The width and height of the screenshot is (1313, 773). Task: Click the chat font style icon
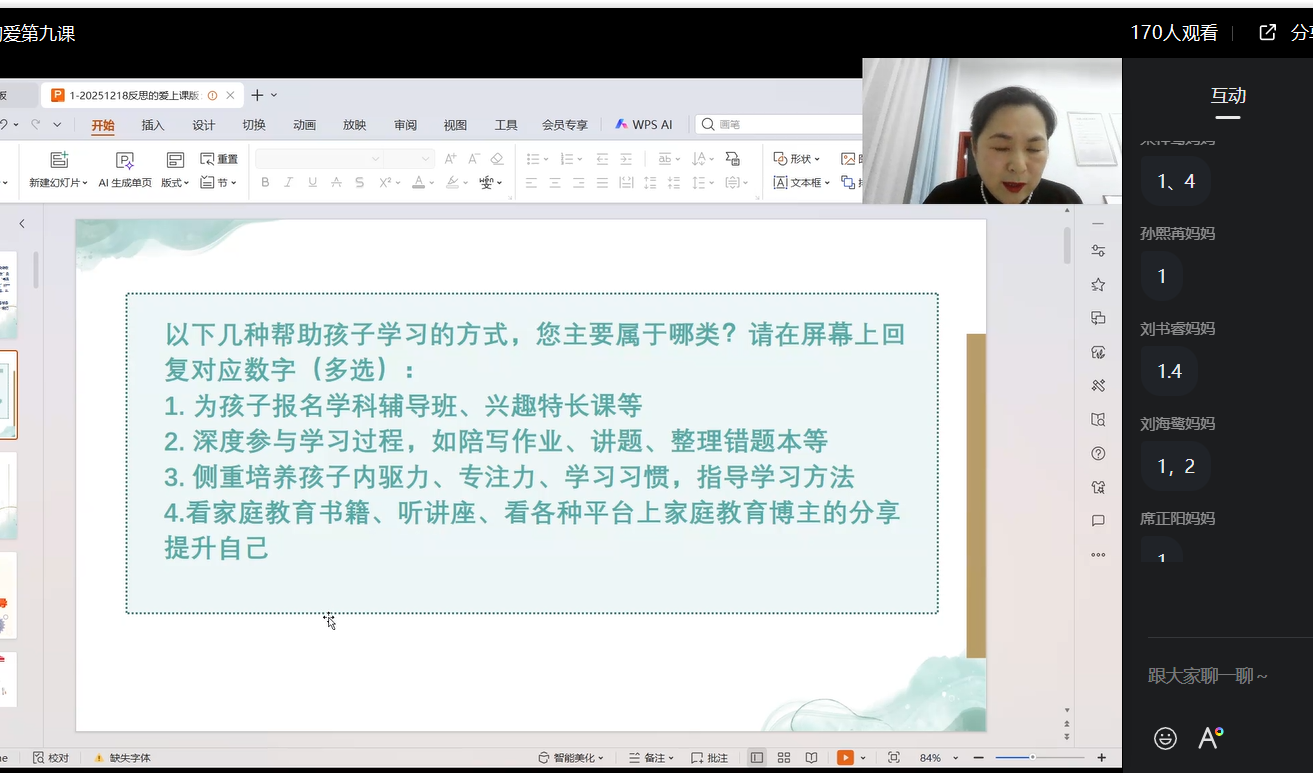pos(1210,738)
